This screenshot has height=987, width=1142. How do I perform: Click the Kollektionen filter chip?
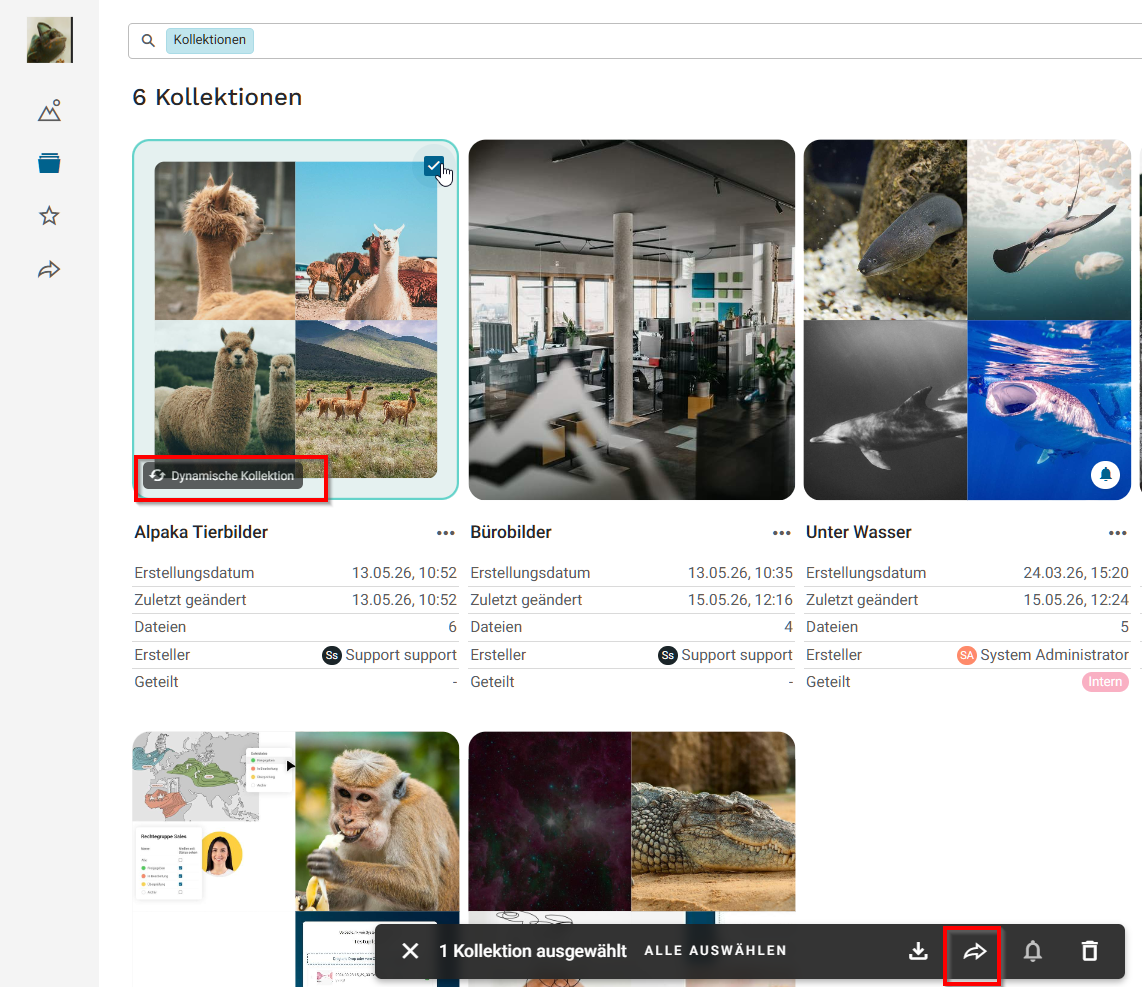tap(210, 40)
